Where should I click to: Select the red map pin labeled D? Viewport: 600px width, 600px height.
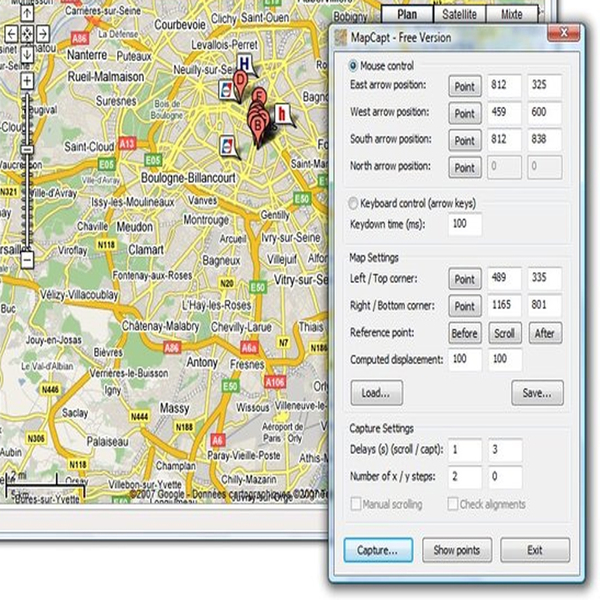(x=240, y=85)
